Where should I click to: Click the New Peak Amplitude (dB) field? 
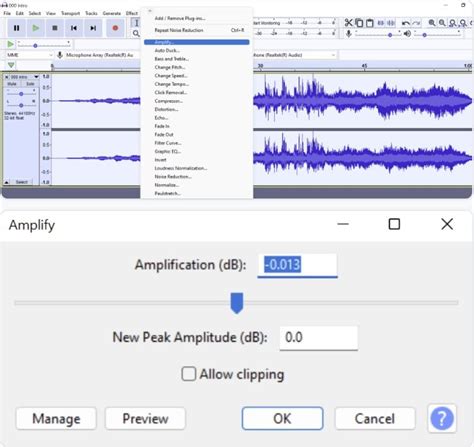tap(319, 338)
